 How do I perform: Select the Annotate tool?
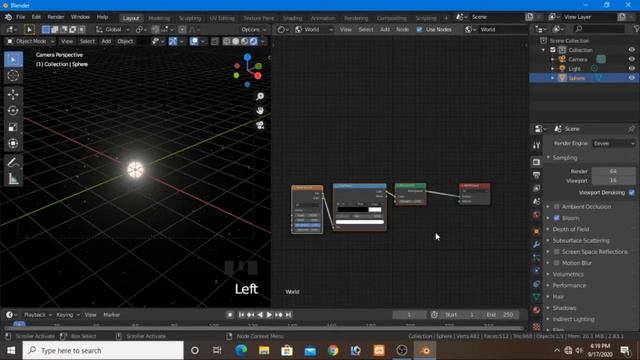coord(13,162)
